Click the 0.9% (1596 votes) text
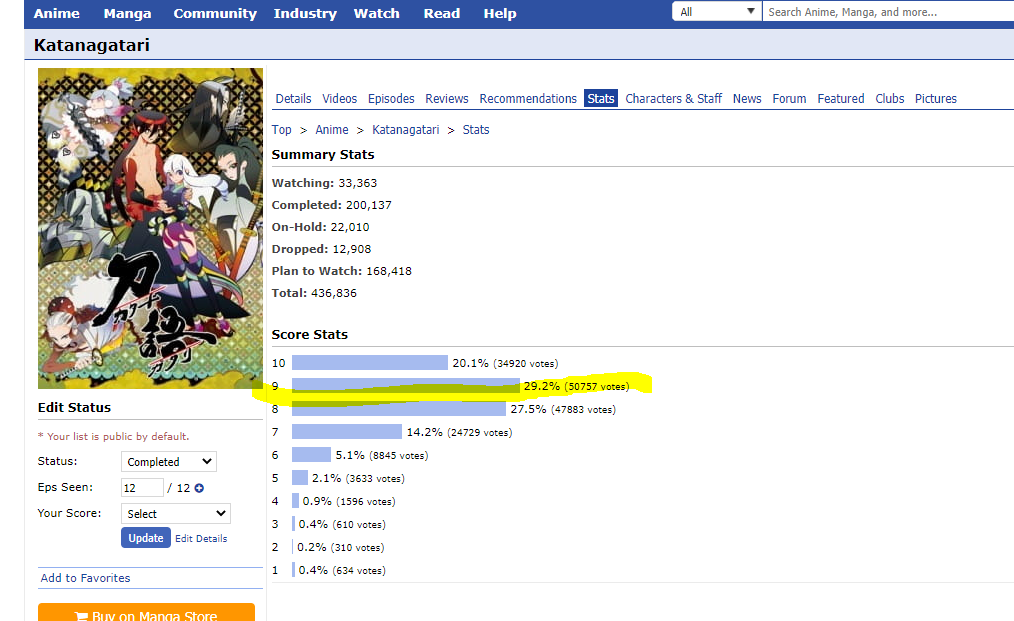 click(x=349, y=501)
